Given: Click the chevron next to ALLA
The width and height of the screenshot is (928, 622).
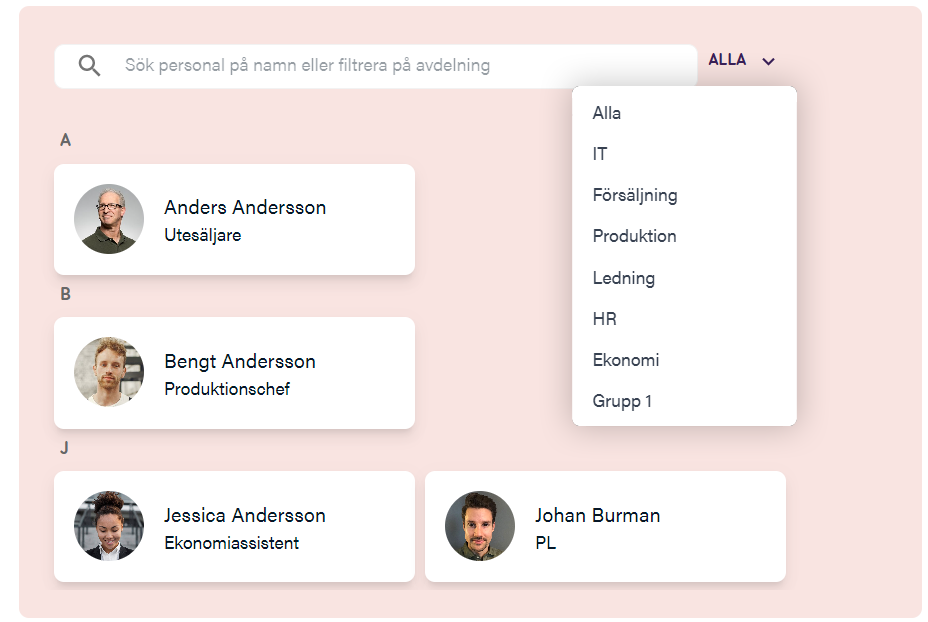Looking at the screenshot, I should 768,61.
